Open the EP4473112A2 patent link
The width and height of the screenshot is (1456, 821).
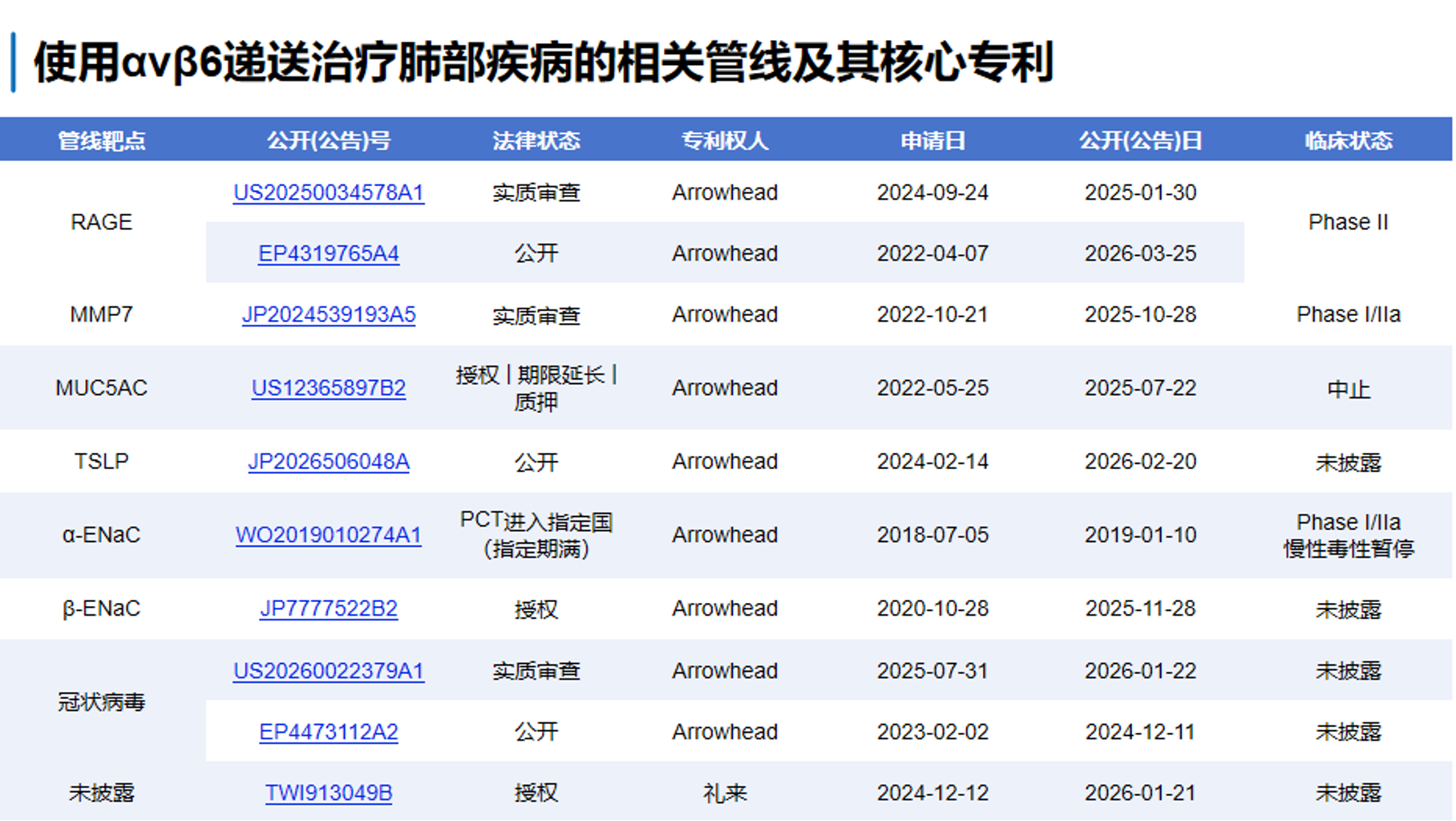point(330,731)
